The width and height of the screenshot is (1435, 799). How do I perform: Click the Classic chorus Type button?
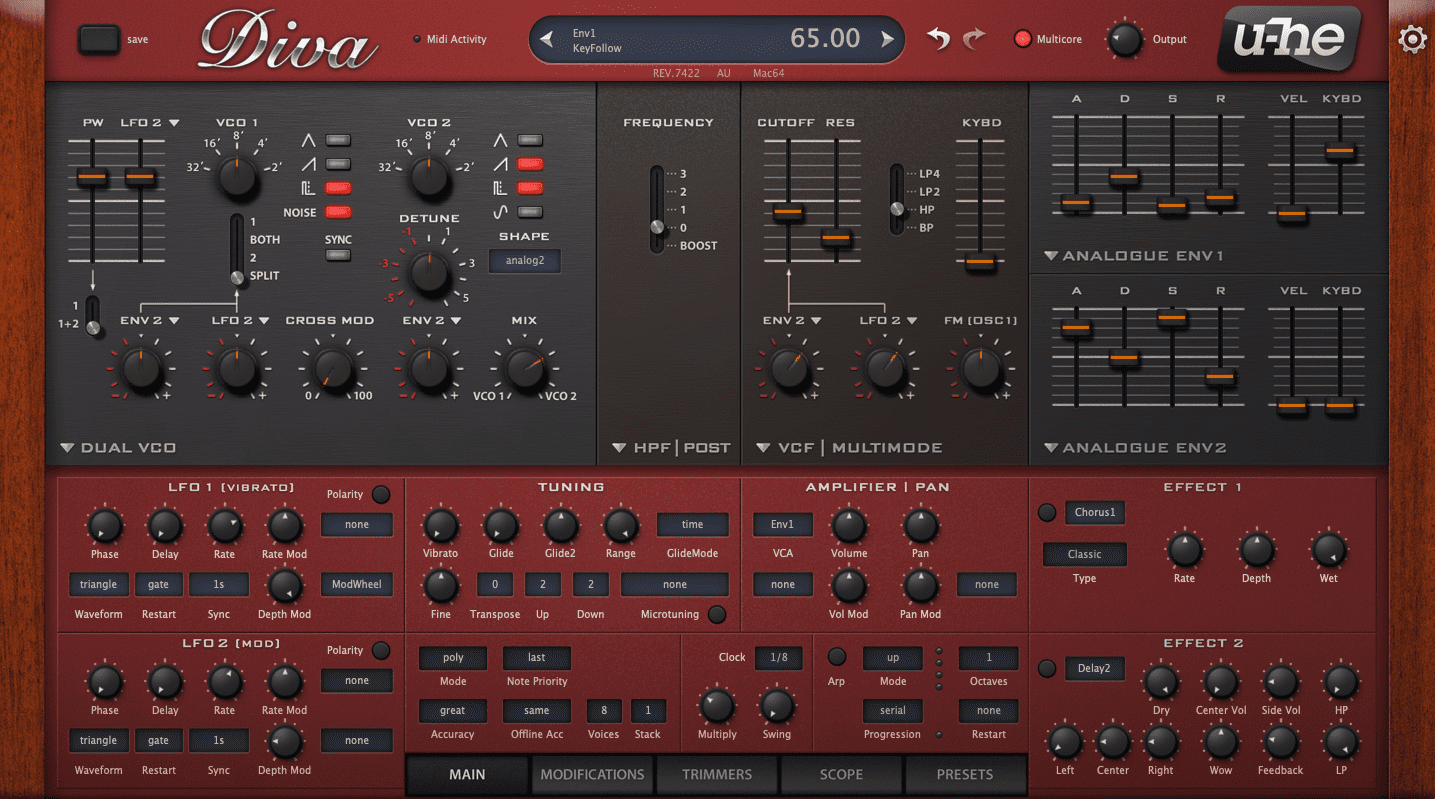[1085, 554]
